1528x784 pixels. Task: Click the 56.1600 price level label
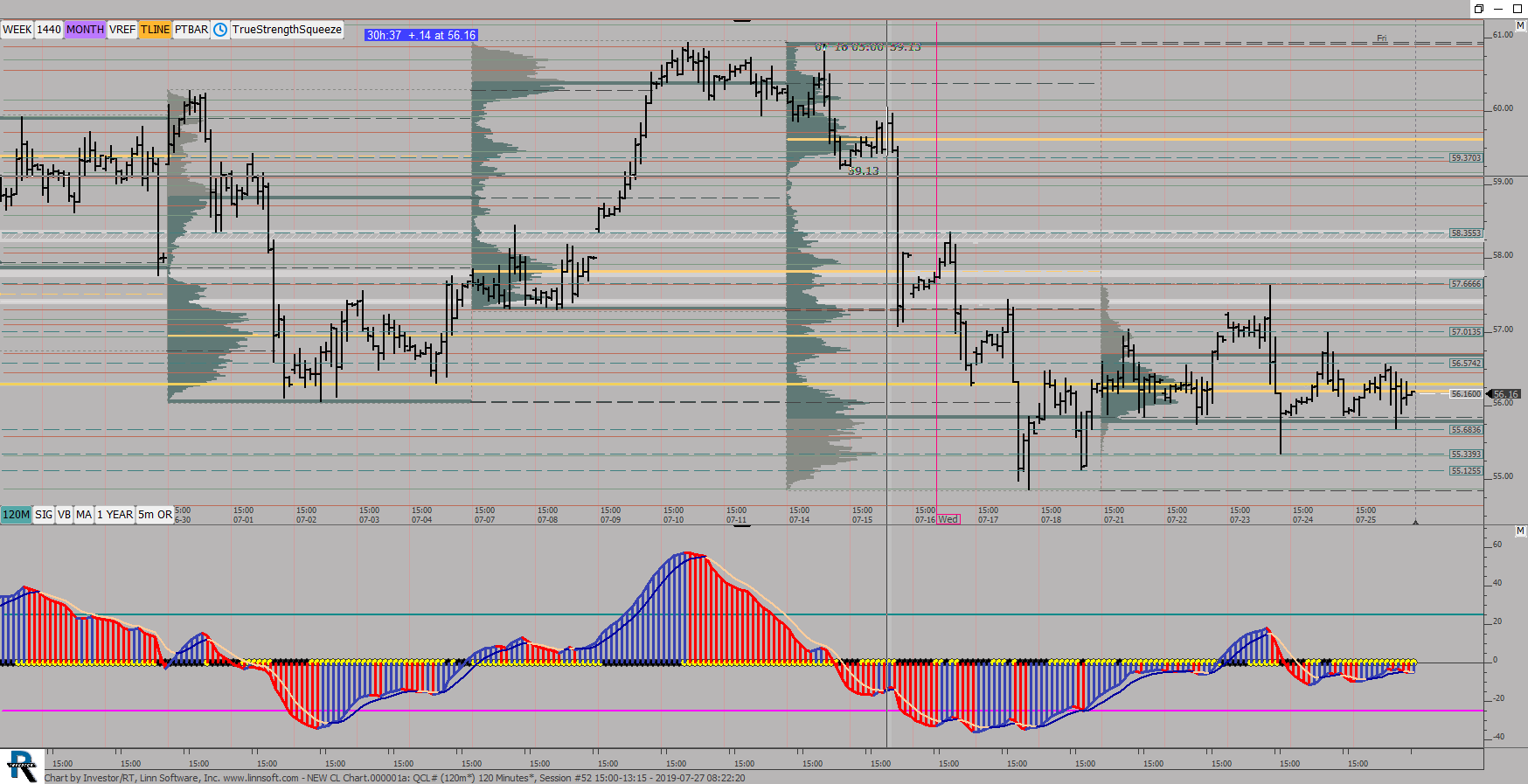tap(1466, 394)
